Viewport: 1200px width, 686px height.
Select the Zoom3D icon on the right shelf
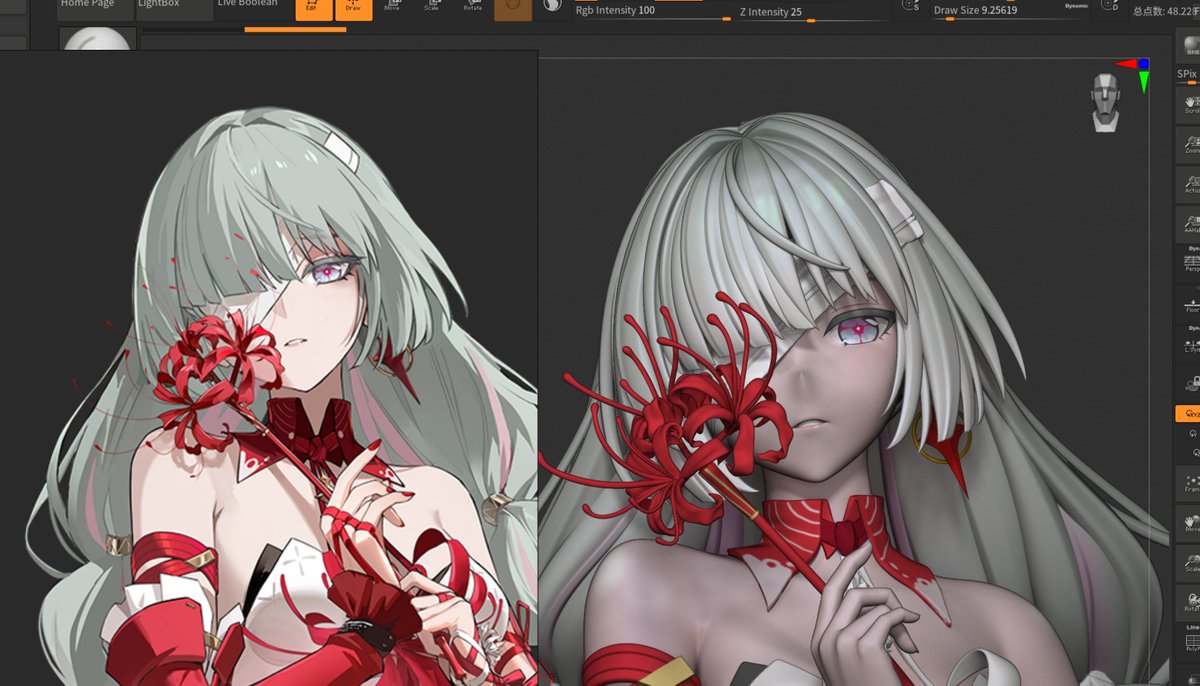(x=1186, y=140)
